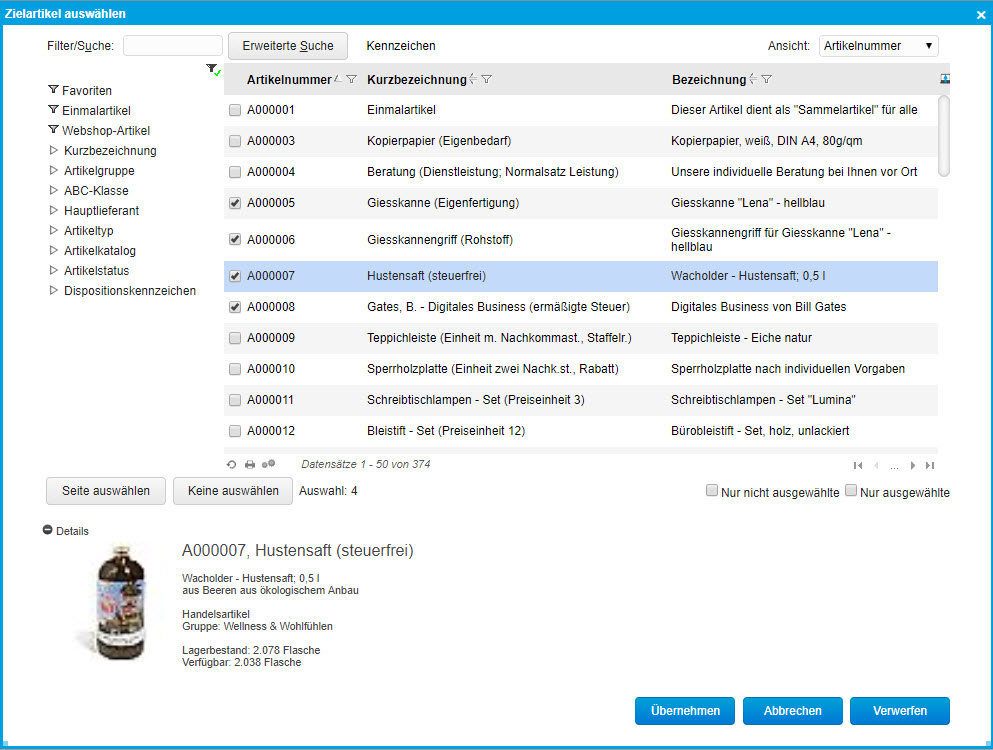The width and height of the screenshot is (993, 750).
Task: Click the Übernehmen button
Action: click(685, 711)
